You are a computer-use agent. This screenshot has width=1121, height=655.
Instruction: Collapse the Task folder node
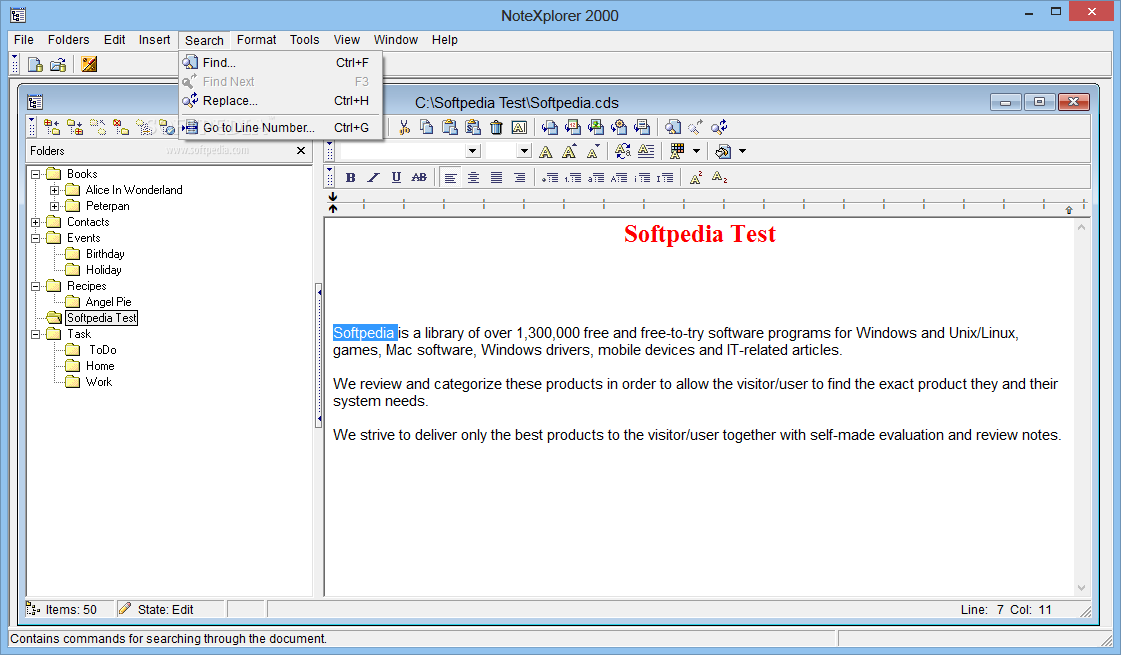tap(35, 334)
